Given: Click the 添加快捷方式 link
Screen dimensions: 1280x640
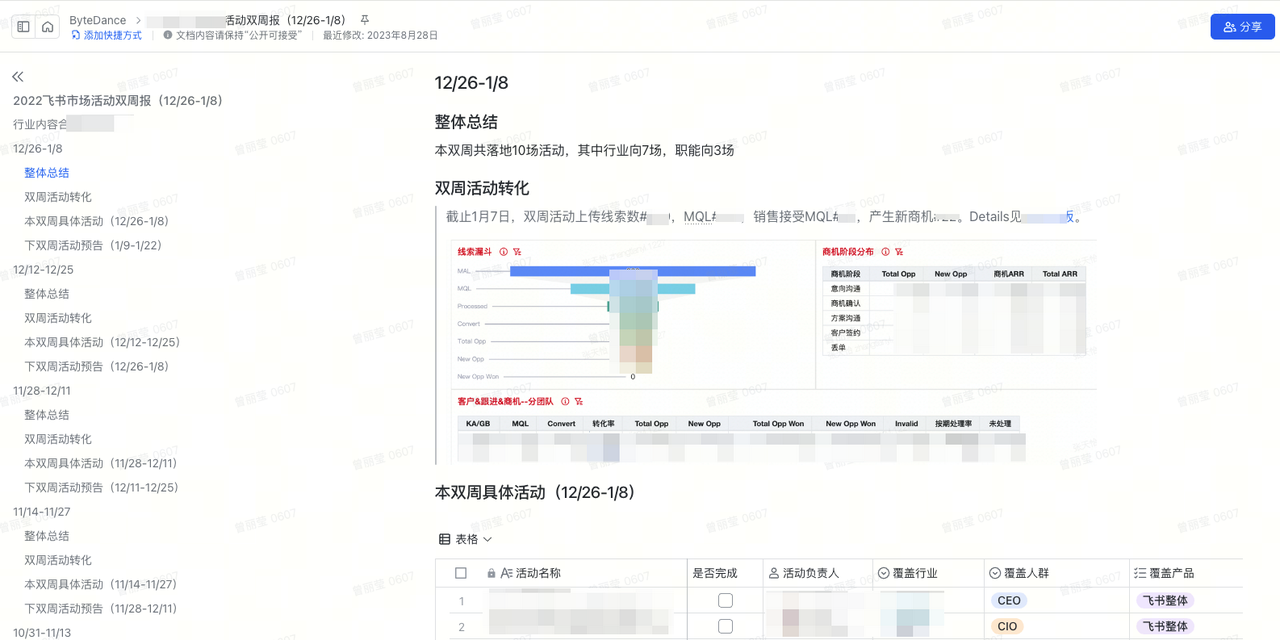Looking at the screenshot, I should click(x=106, y=35).
